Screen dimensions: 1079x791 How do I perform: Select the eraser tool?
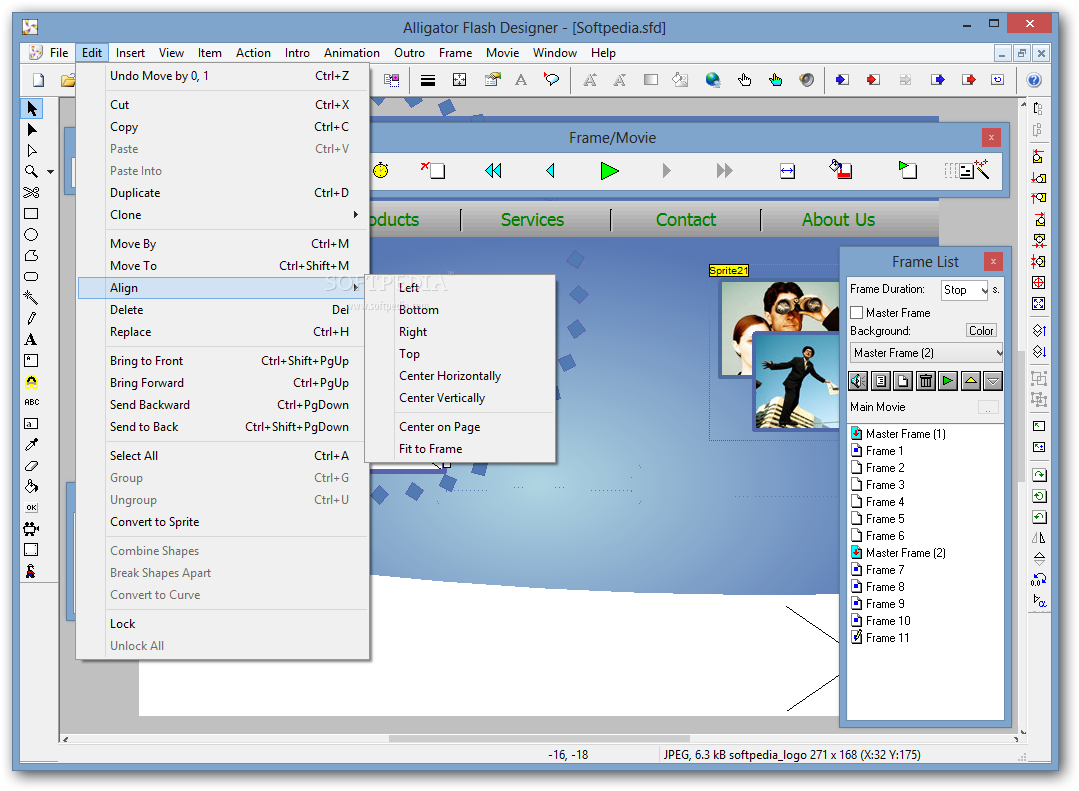tap(31, 466)
